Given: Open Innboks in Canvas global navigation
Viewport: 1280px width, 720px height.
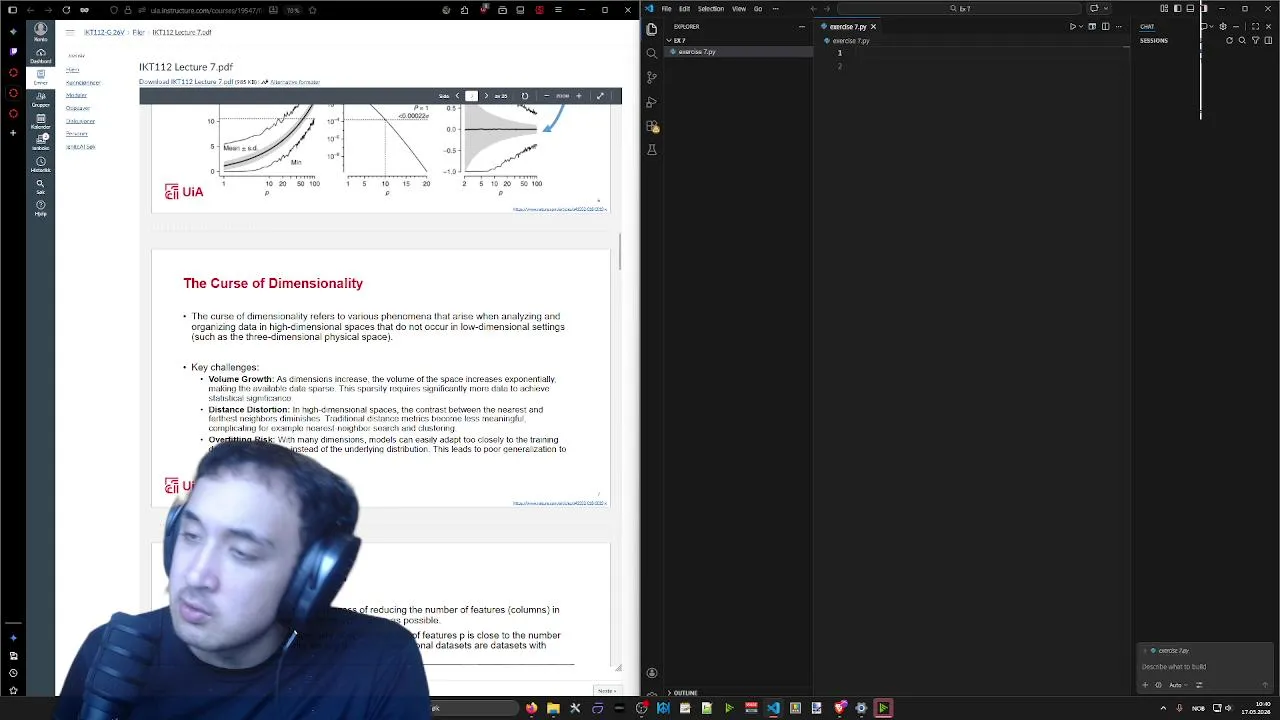Looking at the screenshot, I should click(40, 142).
